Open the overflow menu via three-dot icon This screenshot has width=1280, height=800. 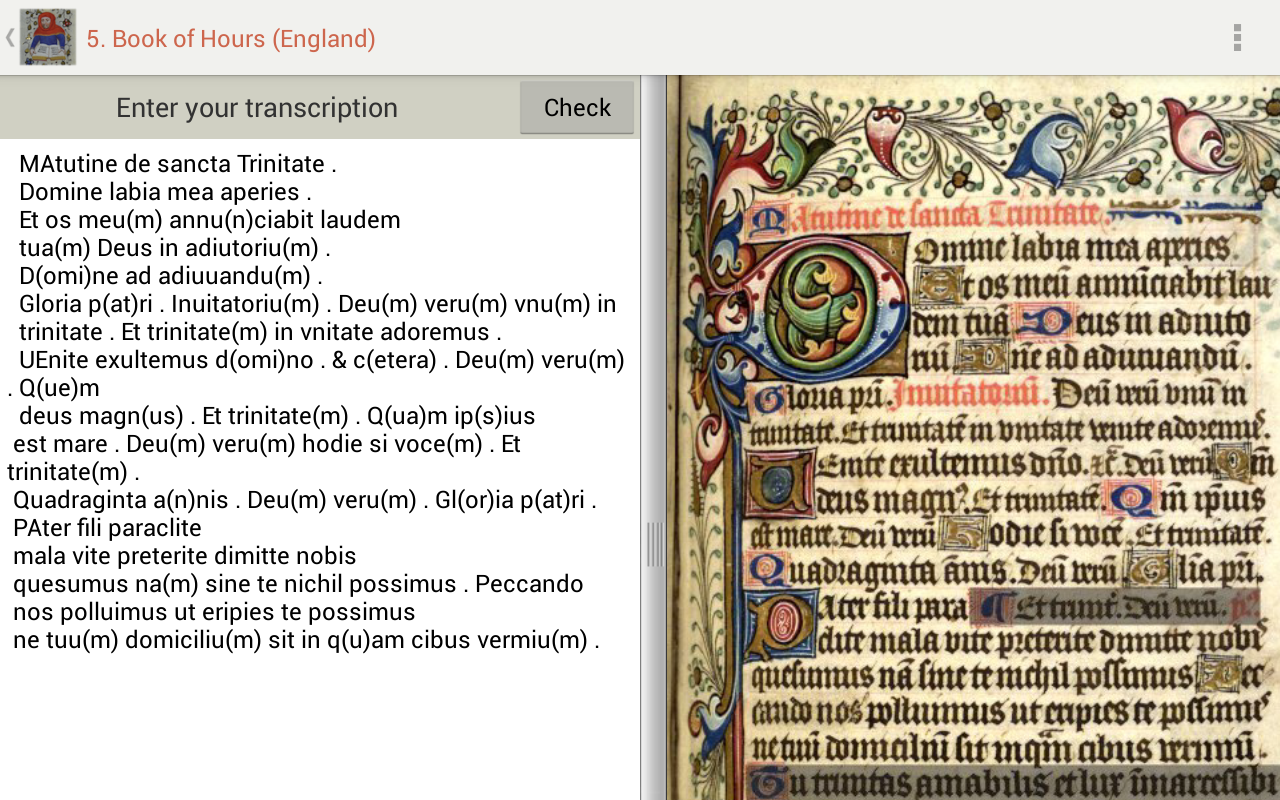tap(1238, 37)
